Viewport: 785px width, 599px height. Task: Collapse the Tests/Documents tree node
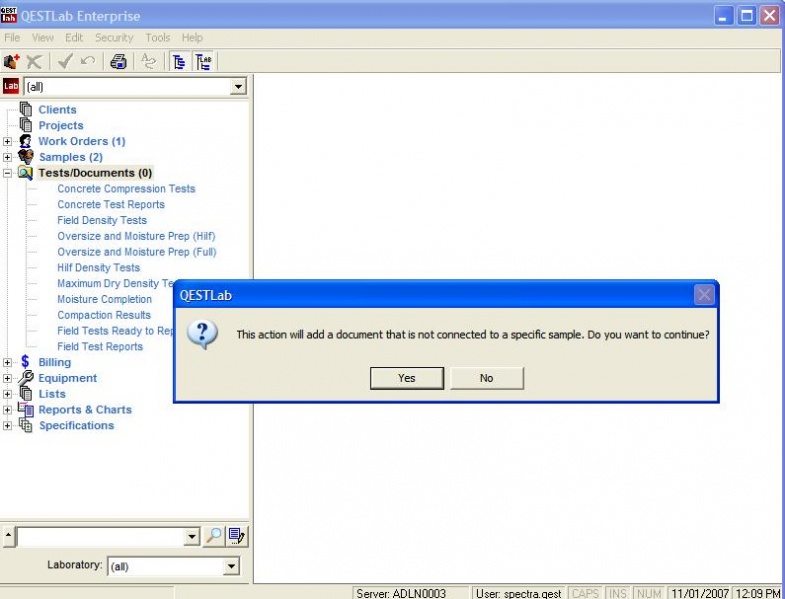click(8, 173)
